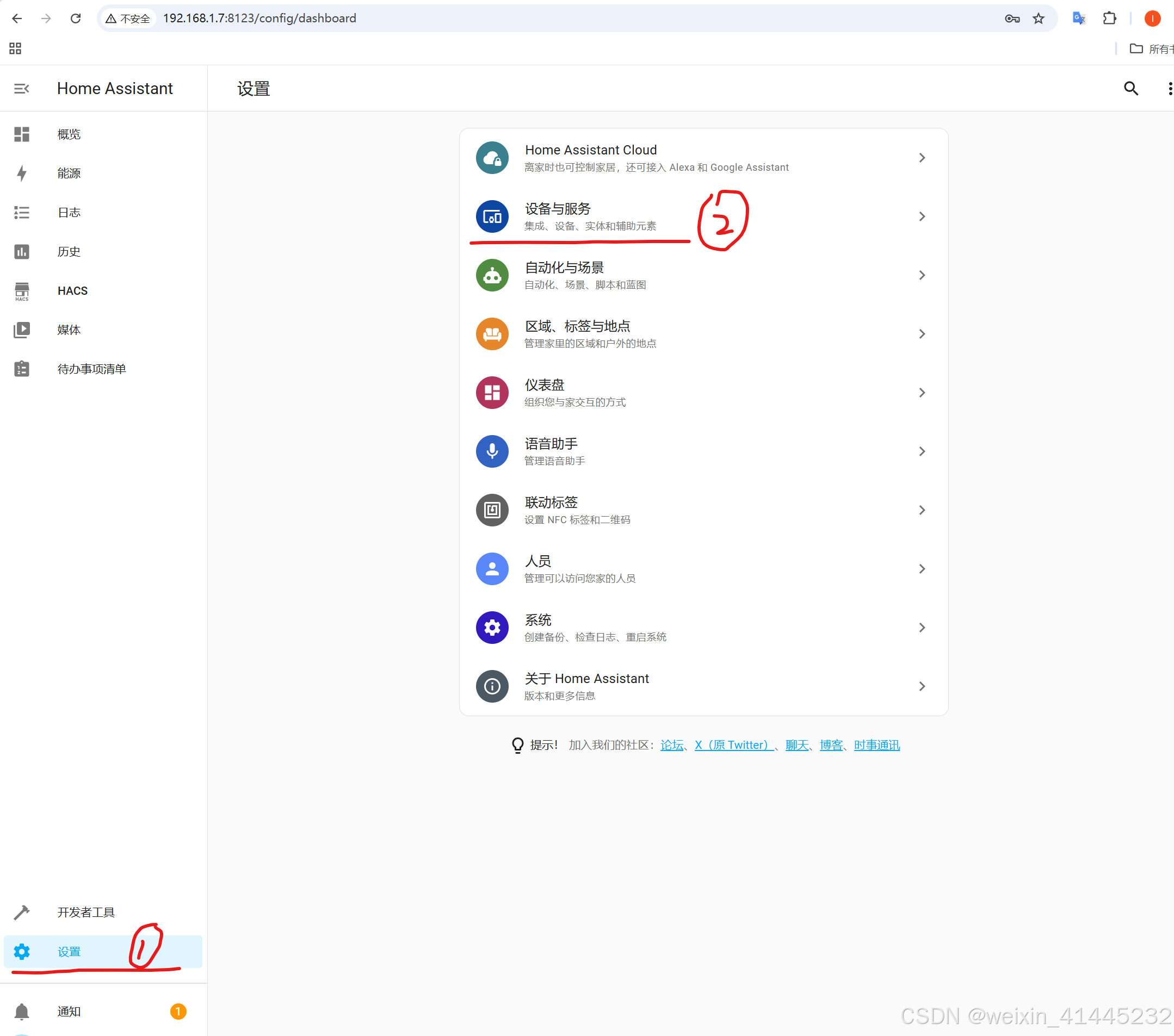Open the 自动化与场景 robot icon

point(492,276)
